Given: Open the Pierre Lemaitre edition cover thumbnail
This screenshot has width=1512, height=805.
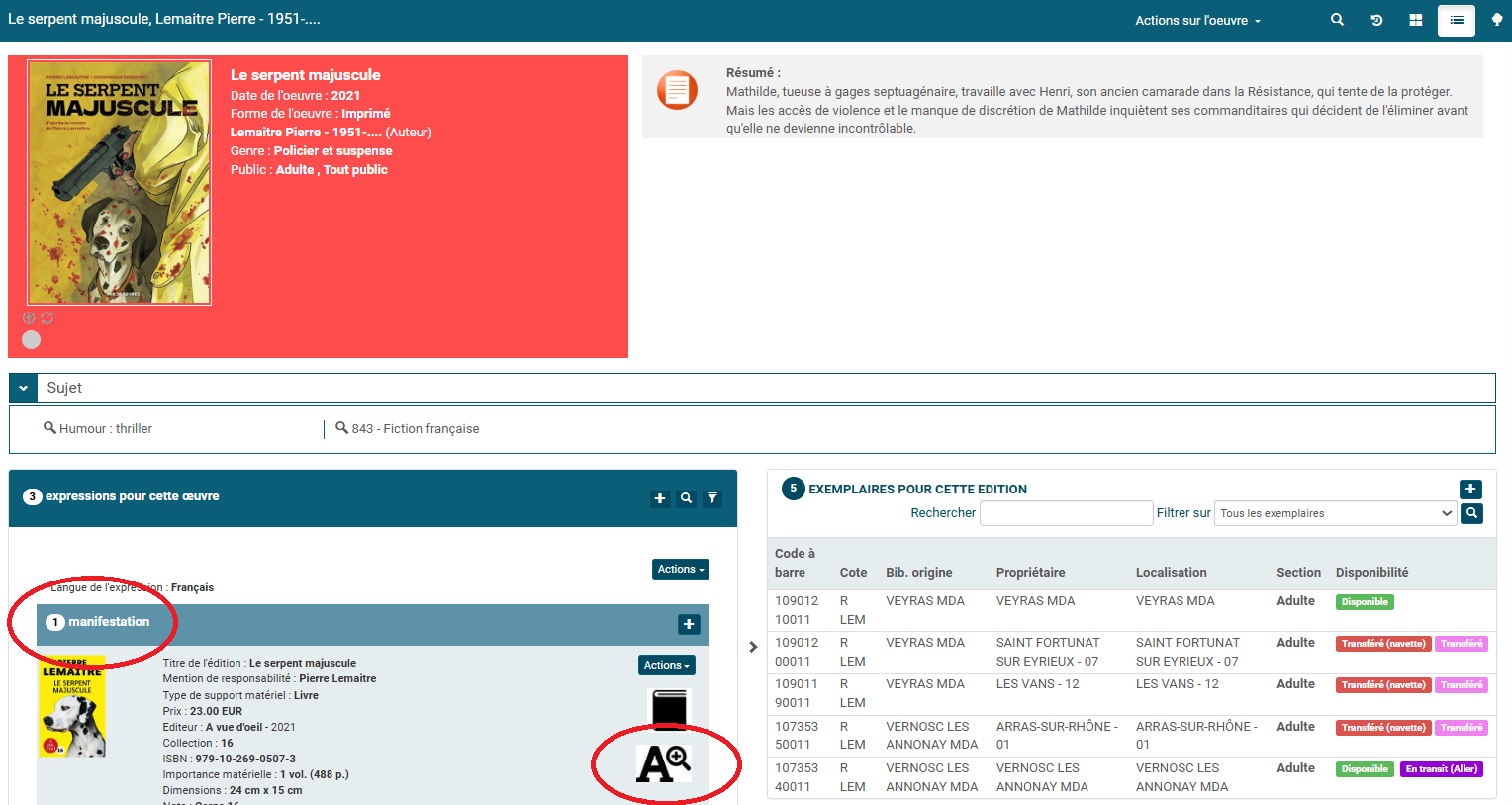Looking at the screenshot, I should 71,709.
